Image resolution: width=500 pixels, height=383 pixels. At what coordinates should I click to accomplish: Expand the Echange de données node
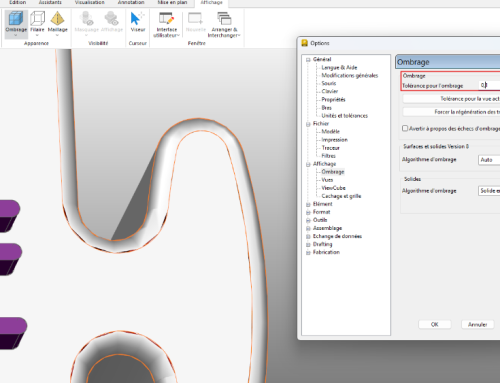point(308,237)
